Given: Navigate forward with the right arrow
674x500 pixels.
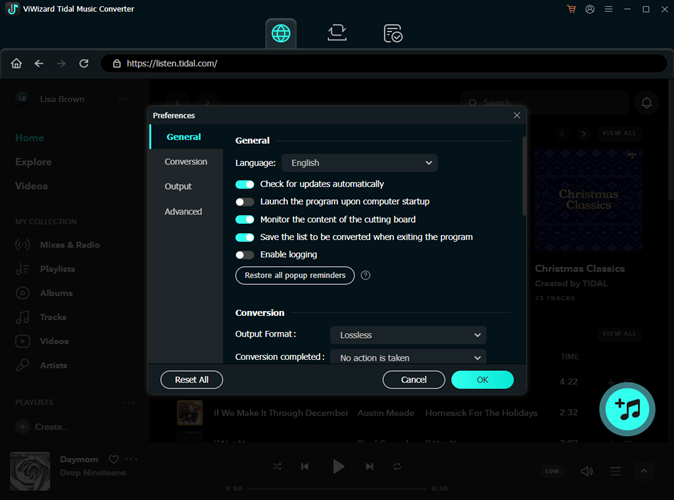Looking at the screenshot, I should click(61, 64).
